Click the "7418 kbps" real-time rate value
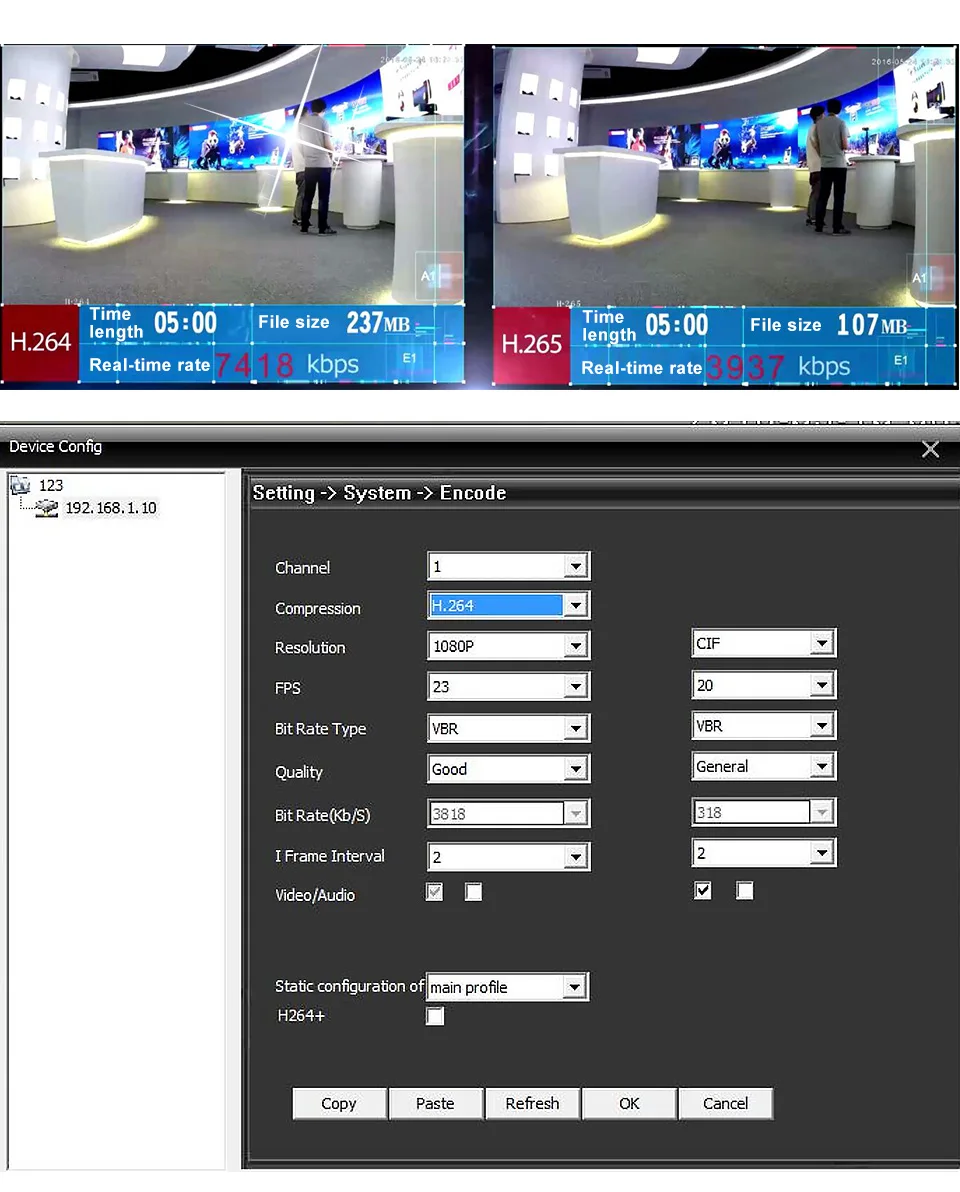This screenshot has width=960, height=1192. [287, 366]
